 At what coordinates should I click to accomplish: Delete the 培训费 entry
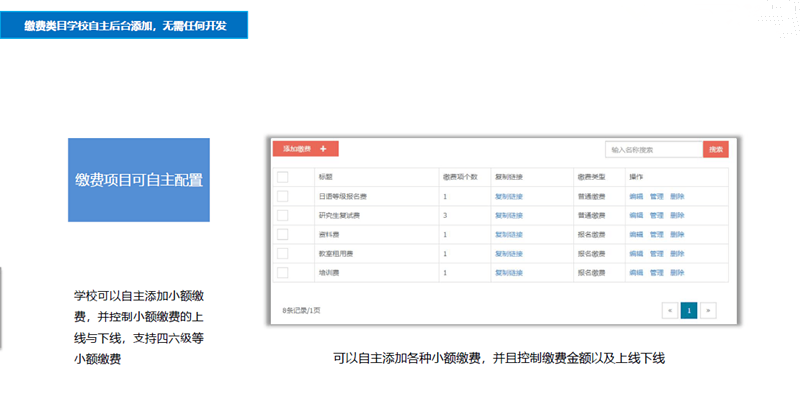pos(677,273)
